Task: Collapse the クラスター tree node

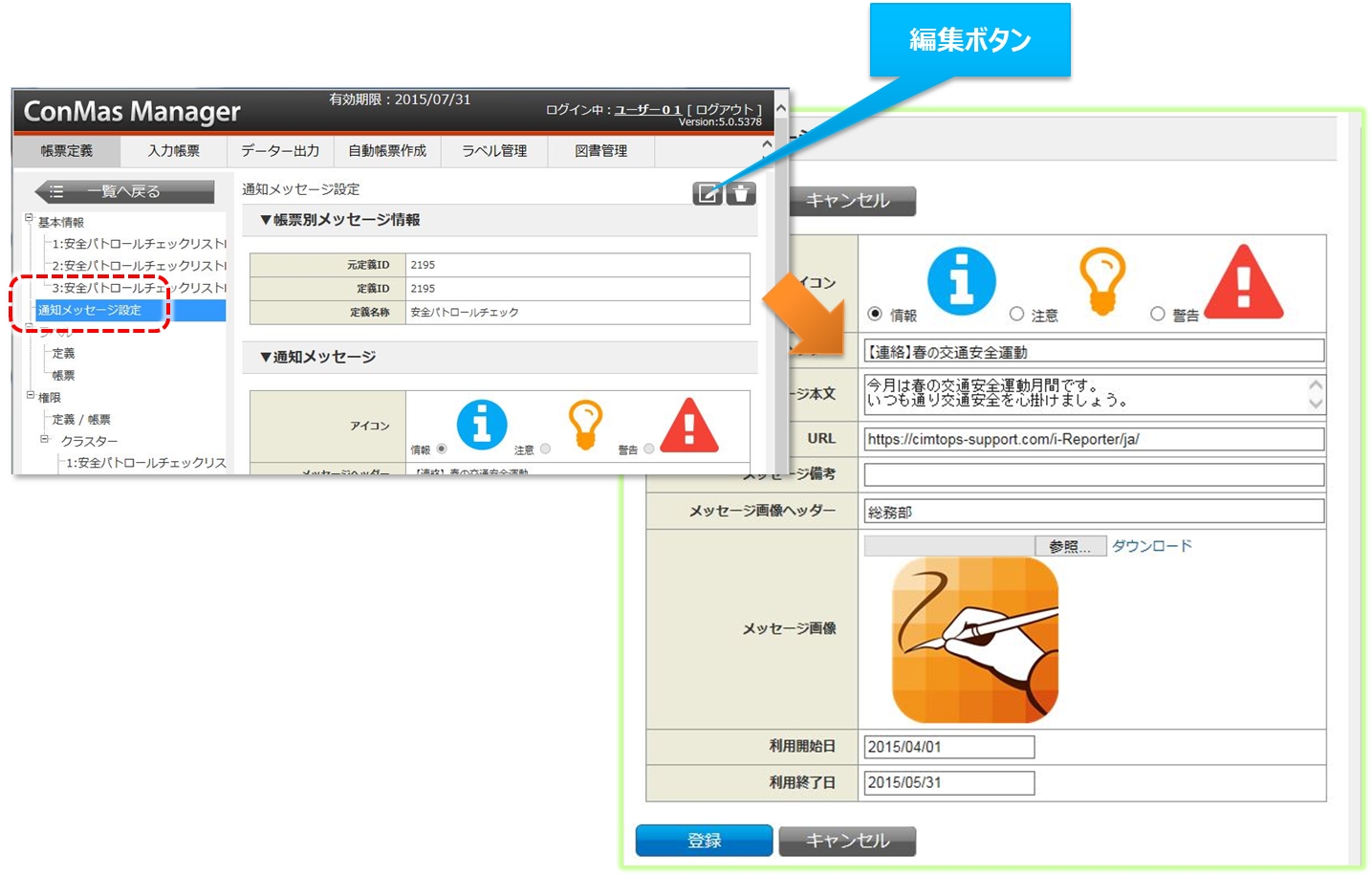Action: pyautogui.click(x=44, y=438)
